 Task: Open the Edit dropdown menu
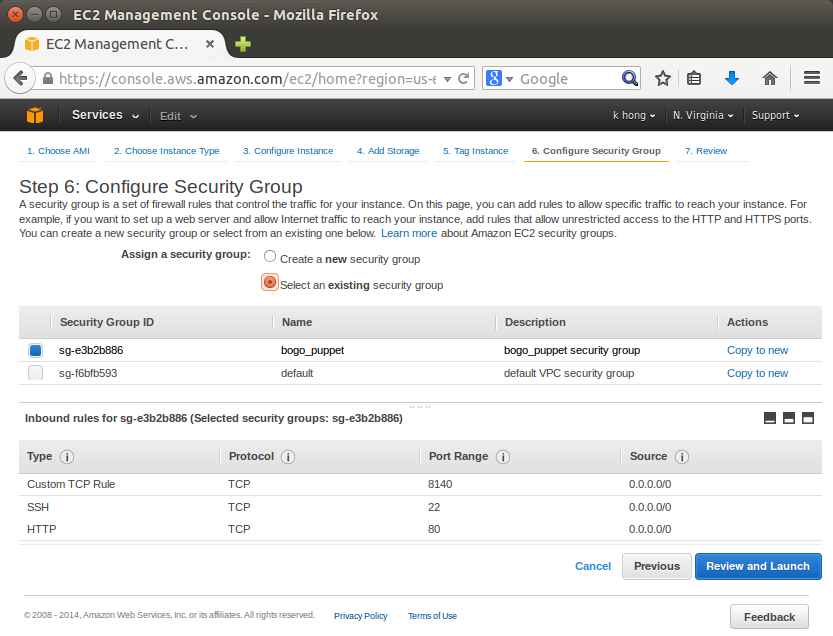tap(178, 116)
